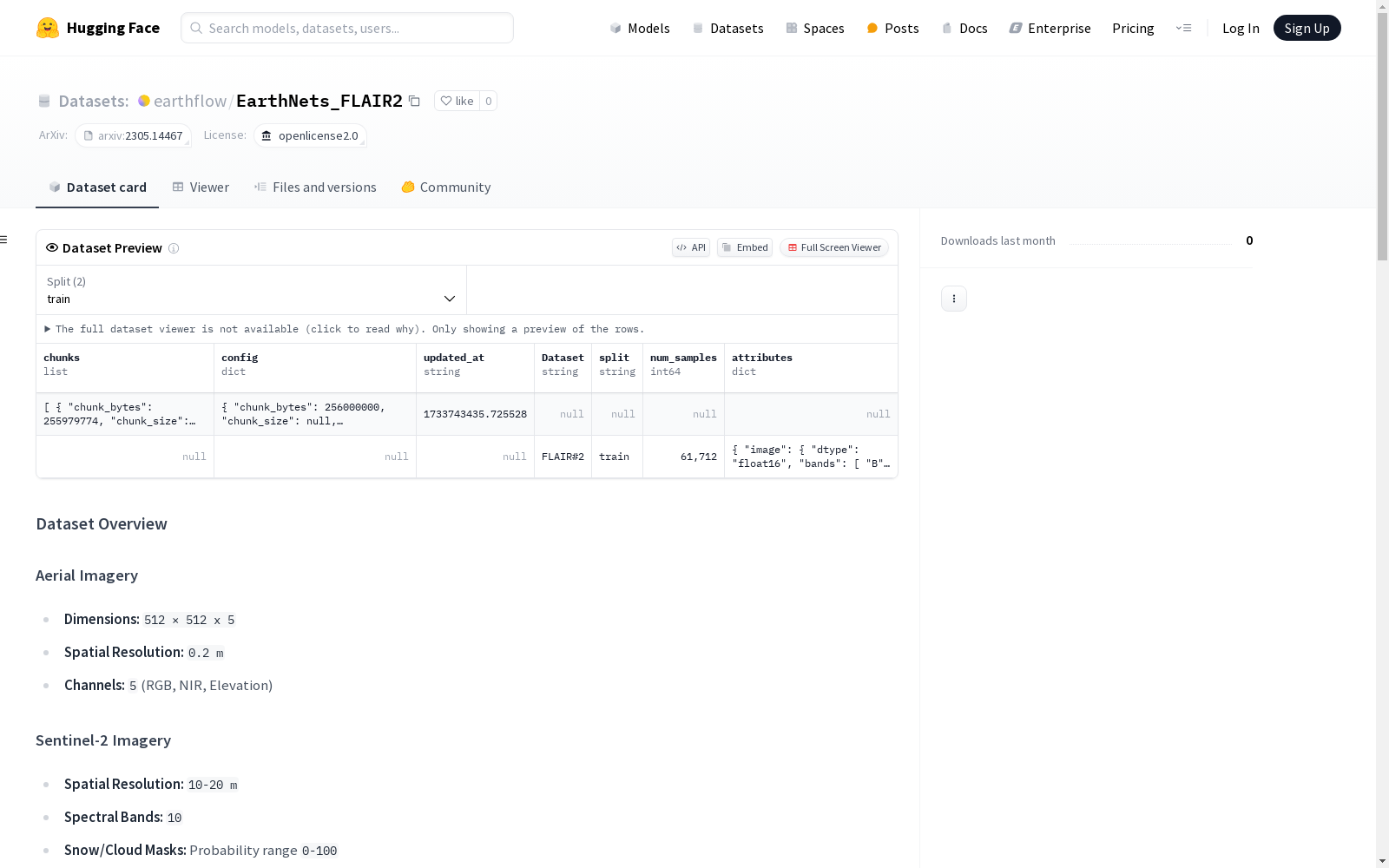The image size is (1389, 868).
Task: Focus the search models and datasets field
Action: coord(347,28)
